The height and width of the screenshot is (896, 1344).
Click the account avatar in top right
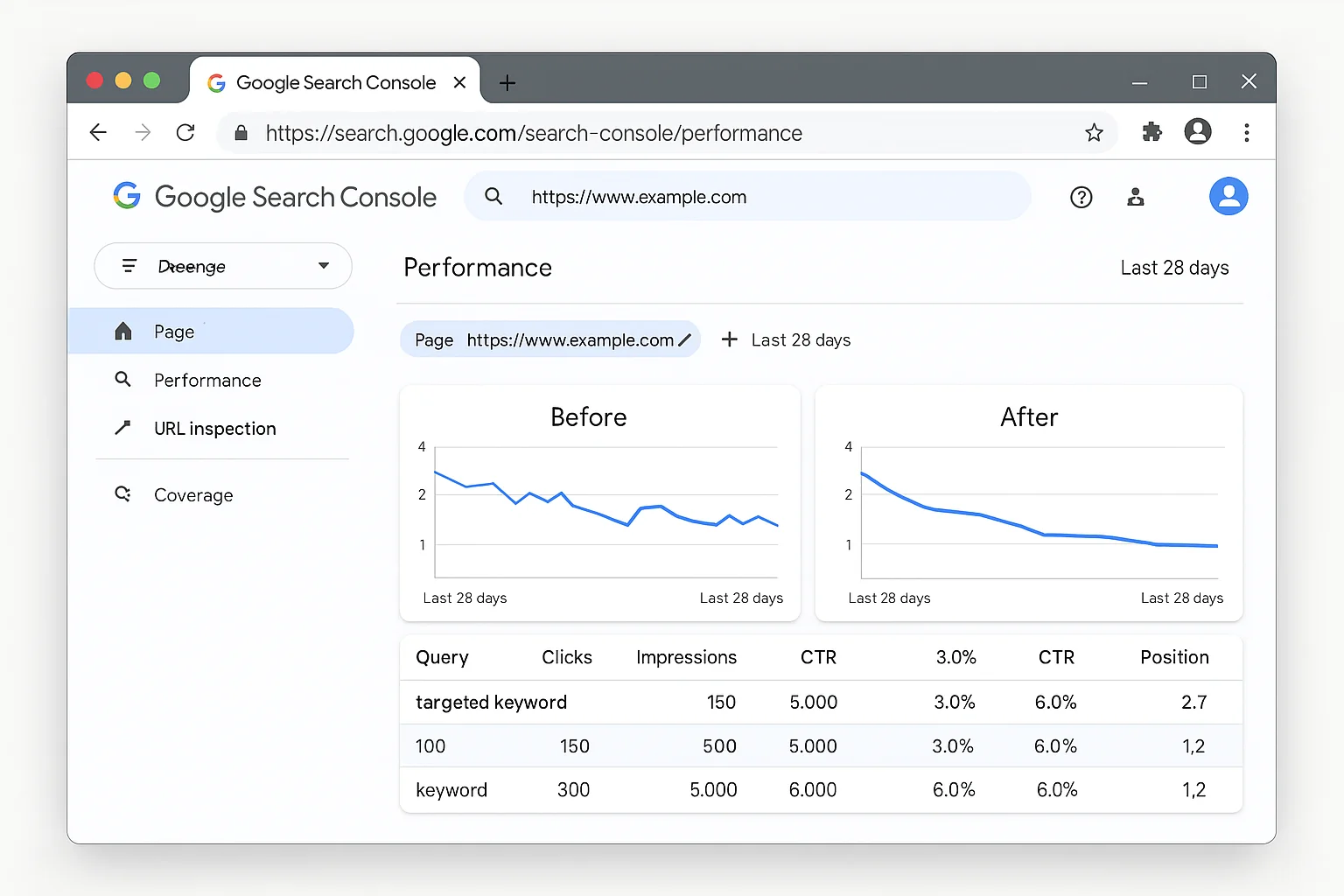pyautogui.click(x=1228, y=196)
